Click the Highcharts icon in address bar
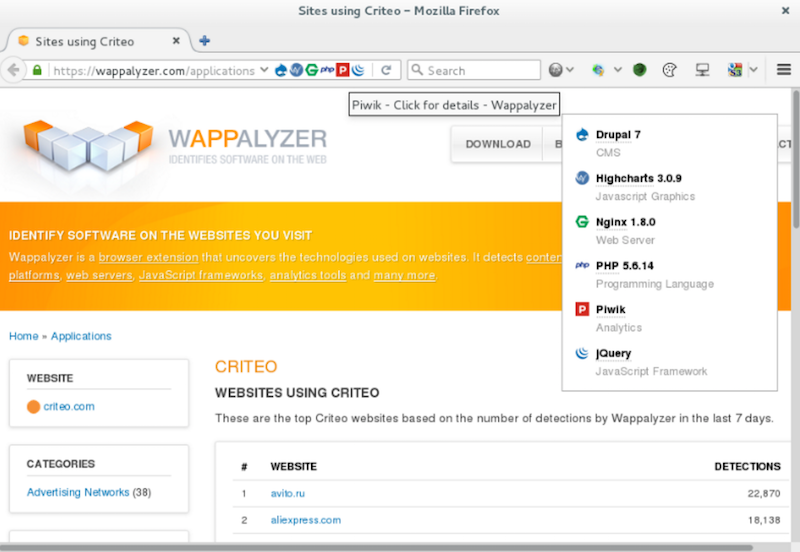This screenshot has width=800, height=552. 296,70
